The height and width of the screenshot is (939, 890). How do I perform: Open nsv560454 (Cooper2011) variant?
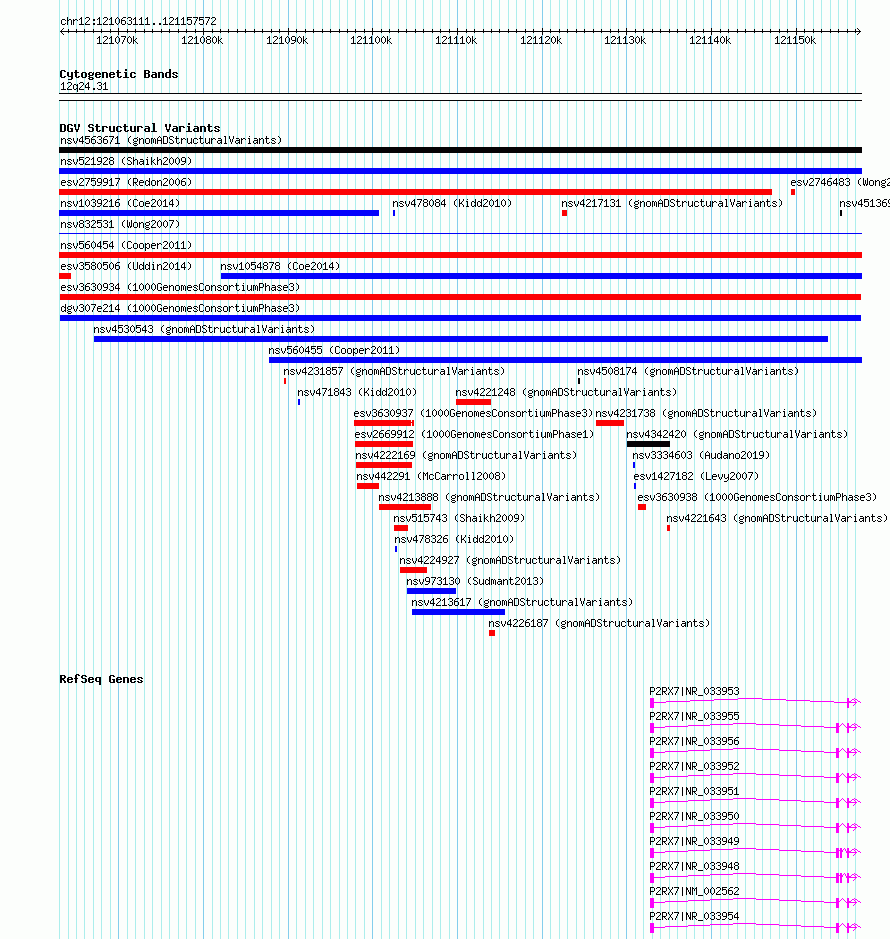(x=126, y=245)
